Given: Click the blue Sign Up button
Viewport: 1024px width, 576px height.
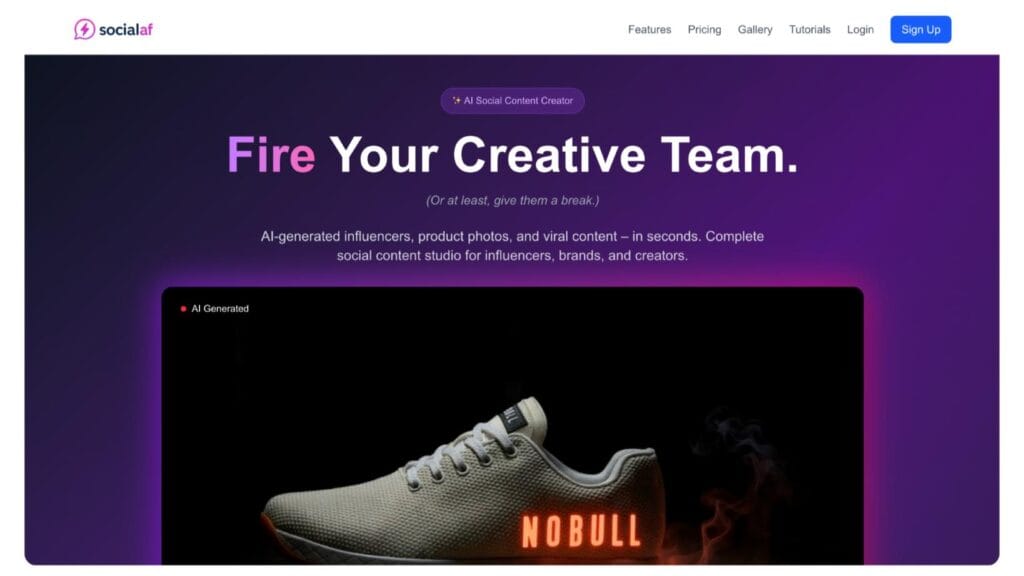Looking at the screenshot, I should click(920, 29).
